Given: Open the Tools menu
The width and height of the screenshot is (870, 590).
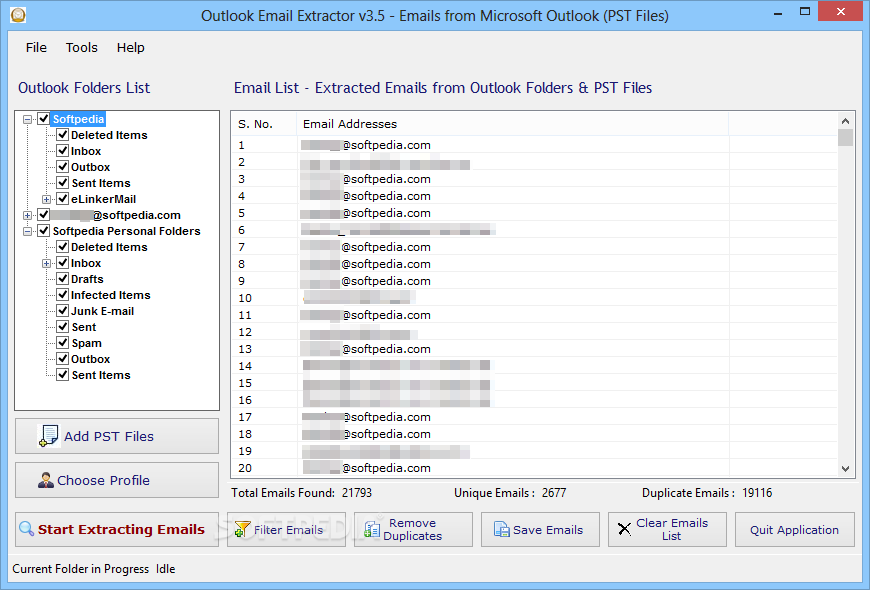Looking at the screenshot, I should point(82,48).
